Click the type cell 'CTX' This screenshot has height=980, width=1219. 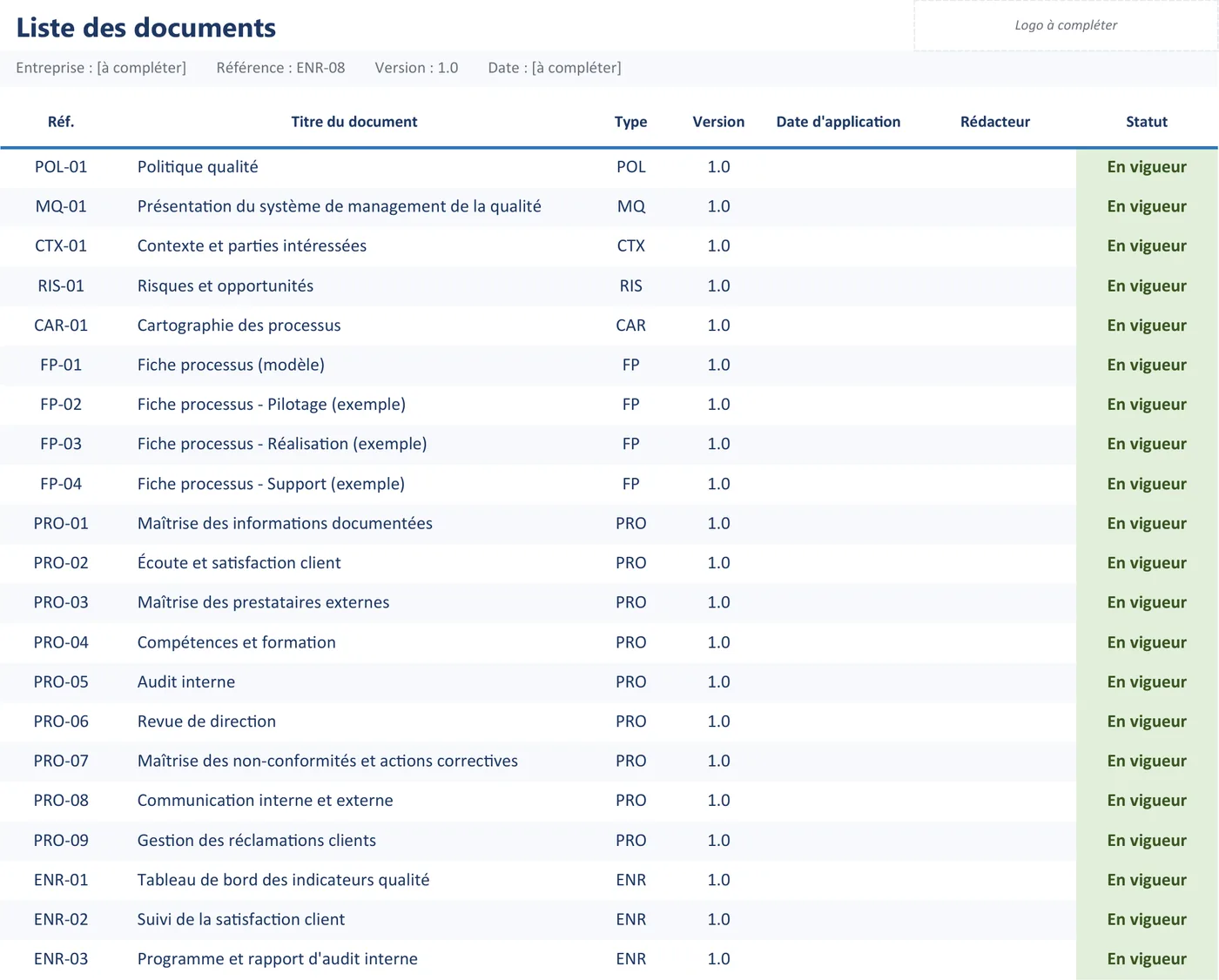click(631, 246)
